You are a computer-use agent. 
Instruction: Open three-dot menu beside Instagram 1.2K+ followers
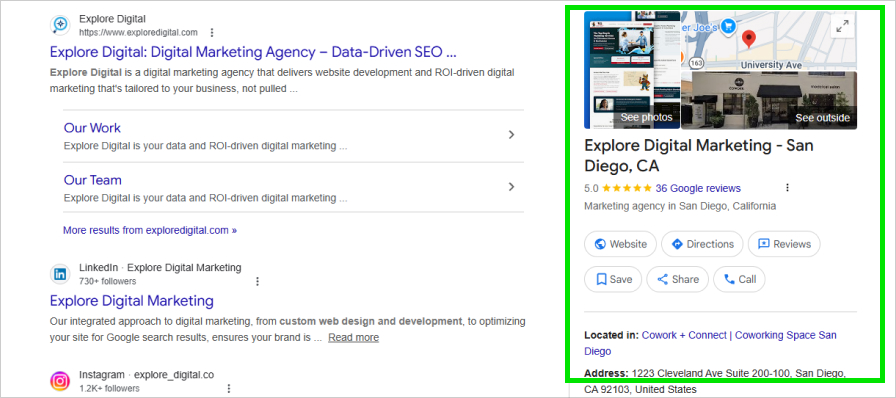[229, 388]
